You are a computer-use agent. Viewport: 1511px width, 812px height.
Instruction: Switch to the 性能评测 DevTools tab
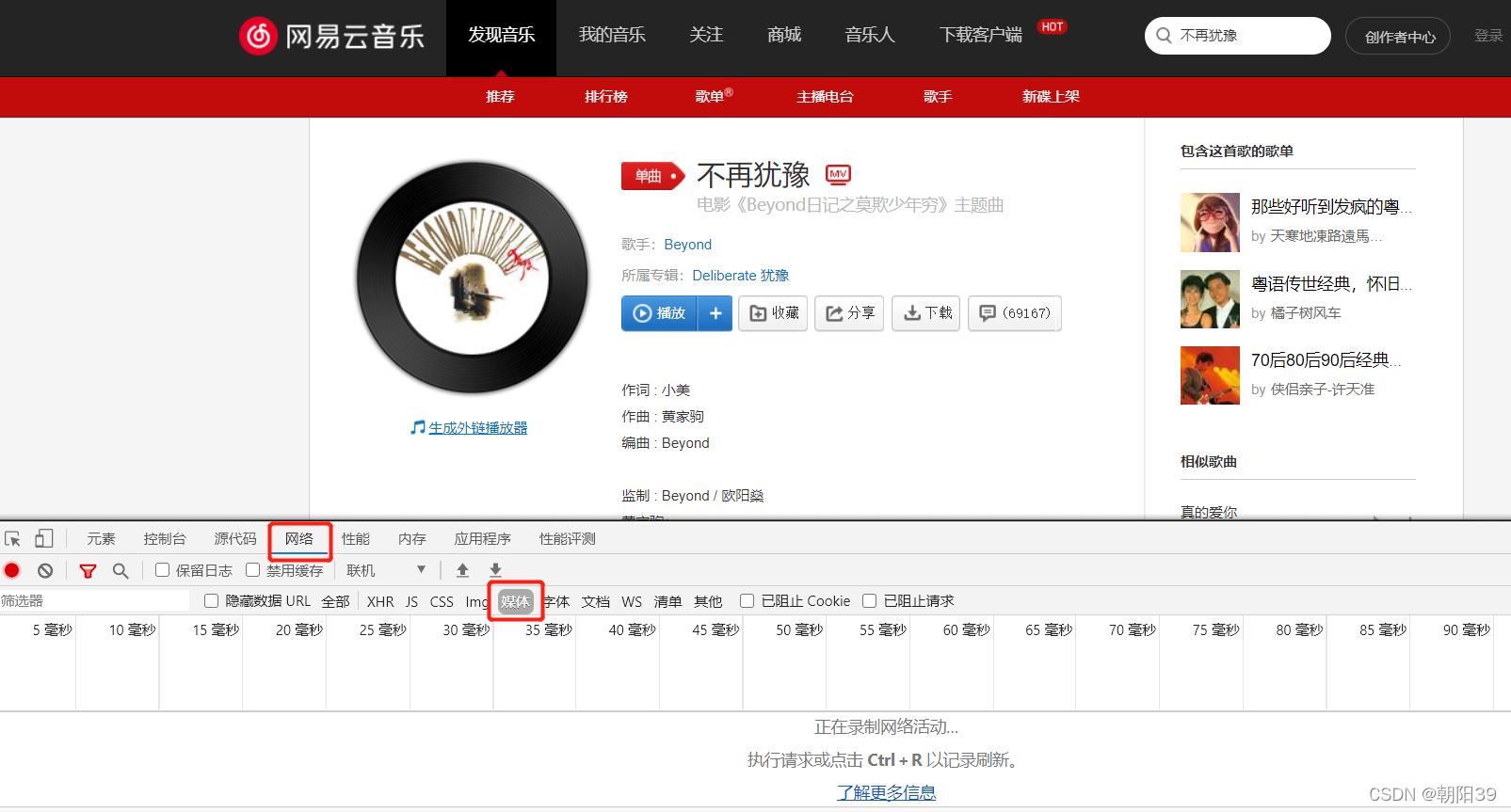(568, 539)
